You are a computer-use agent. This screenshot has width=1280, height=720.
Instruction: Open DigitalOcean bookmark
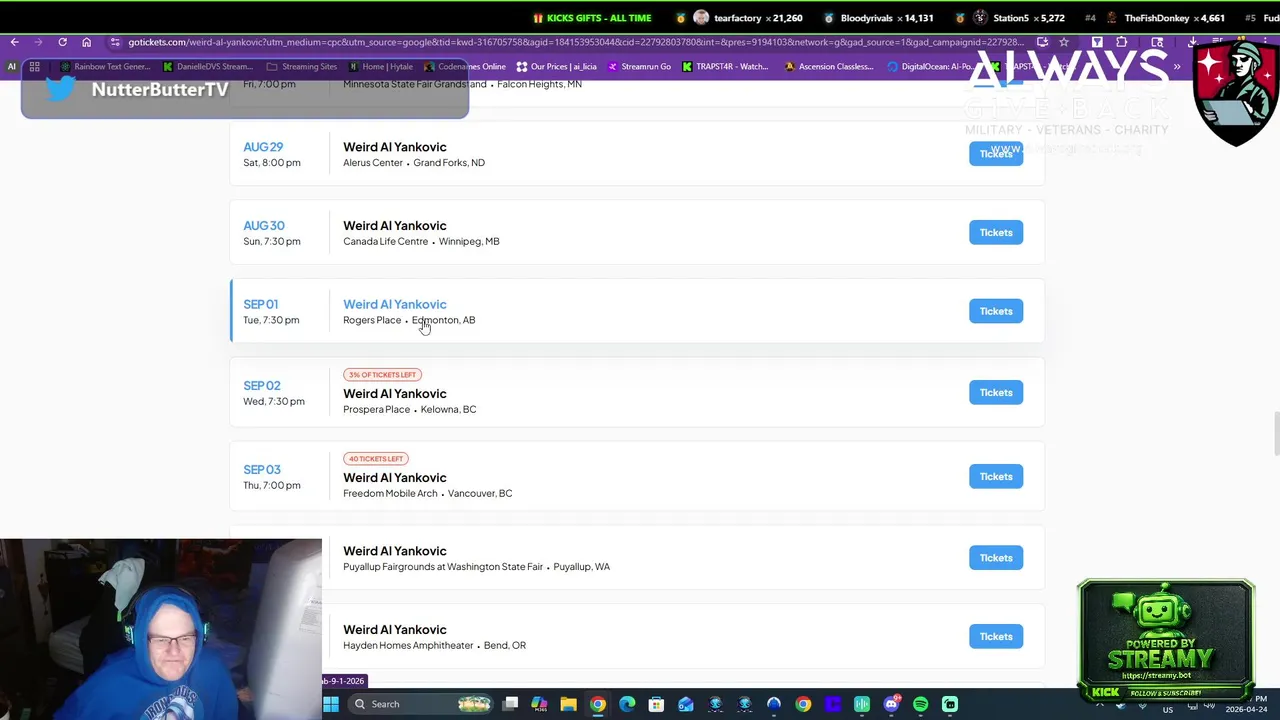(930, 67)
